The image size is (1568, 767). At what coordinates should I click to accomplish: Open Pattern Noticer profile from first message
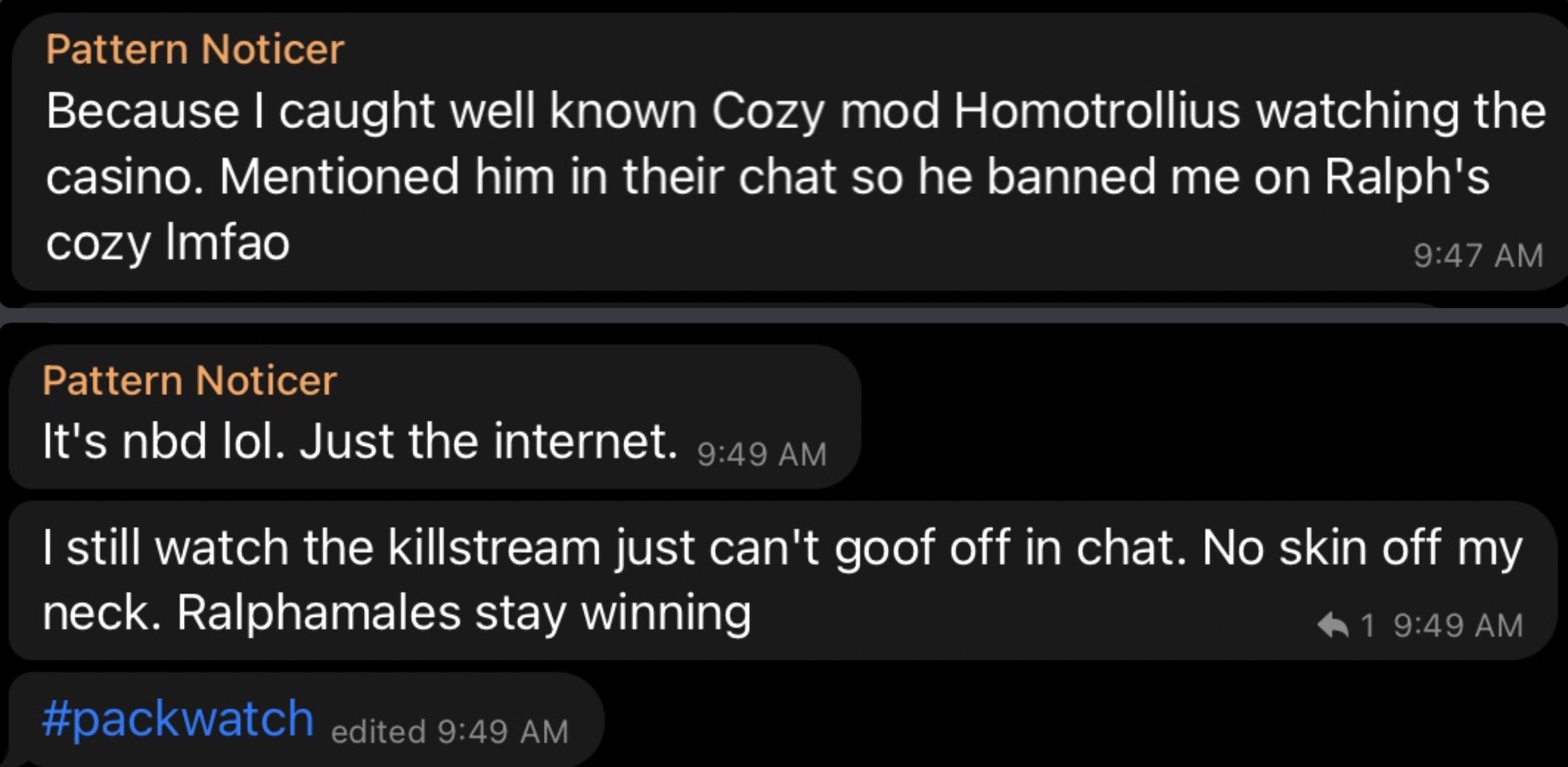coord(195,49)
